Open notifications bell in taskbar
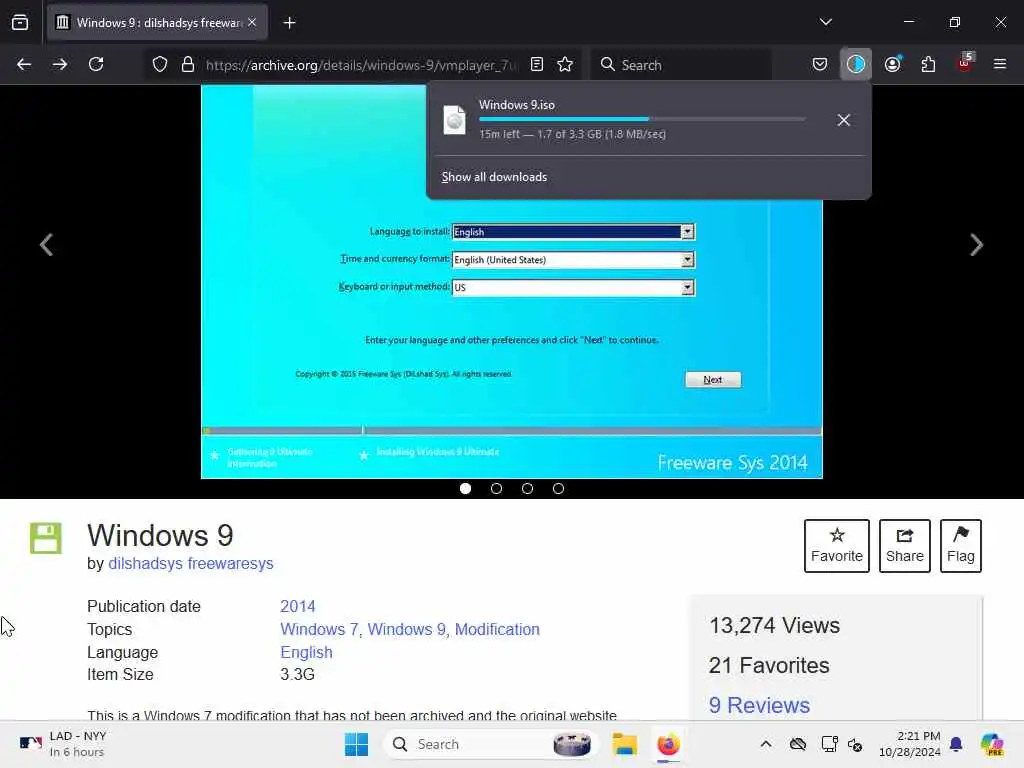This screenshot has width=1024, height=768. 956,744
